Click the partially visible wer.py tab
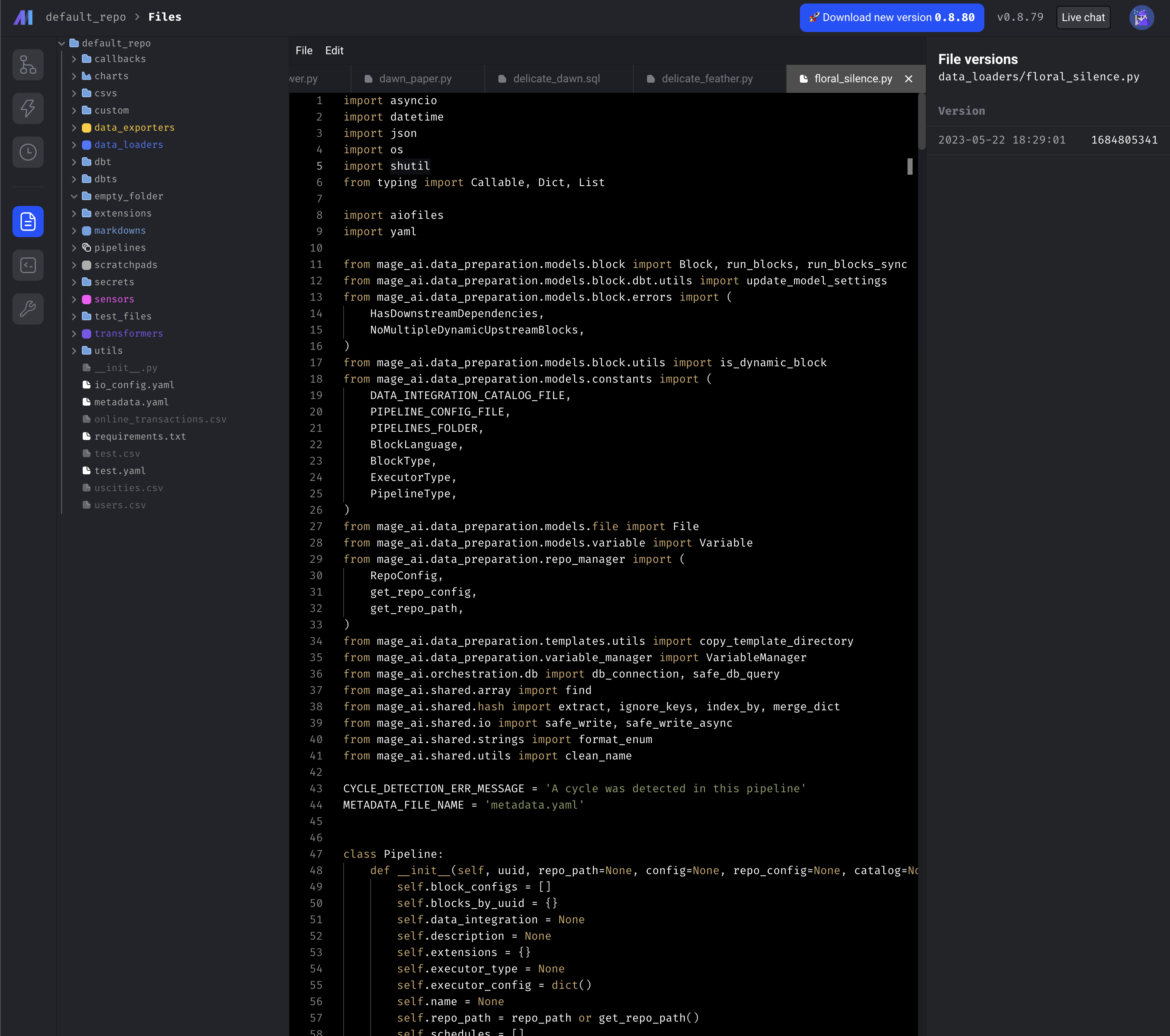1170x1036 pixels. 319,79
